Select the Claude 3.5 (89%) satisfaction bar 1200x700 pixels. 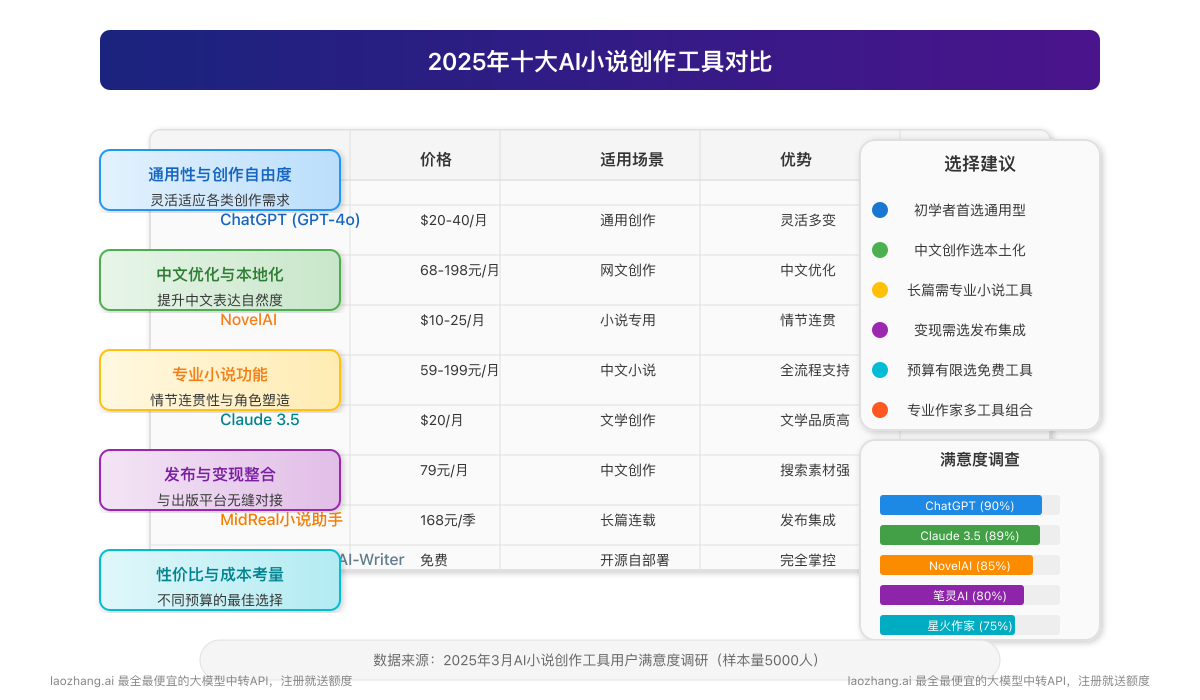tap(960, 536)
